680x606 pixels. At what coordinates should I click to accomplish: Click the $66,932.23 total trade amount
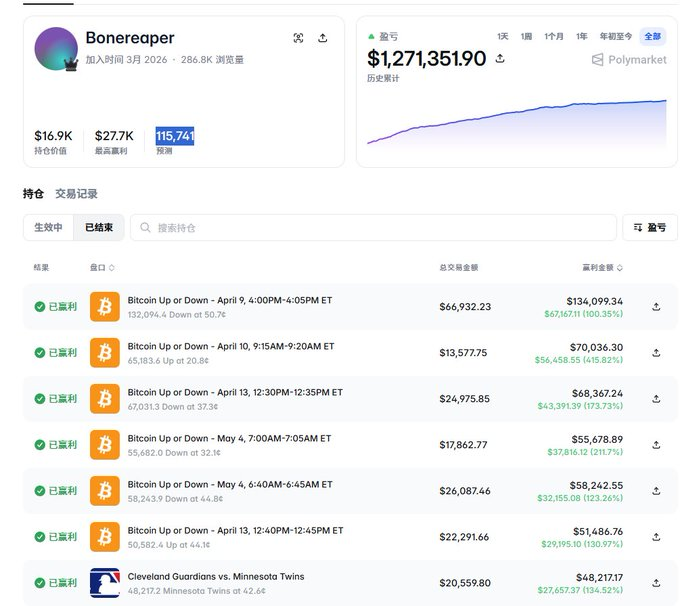pyautogui.click(x=465, y=307)
